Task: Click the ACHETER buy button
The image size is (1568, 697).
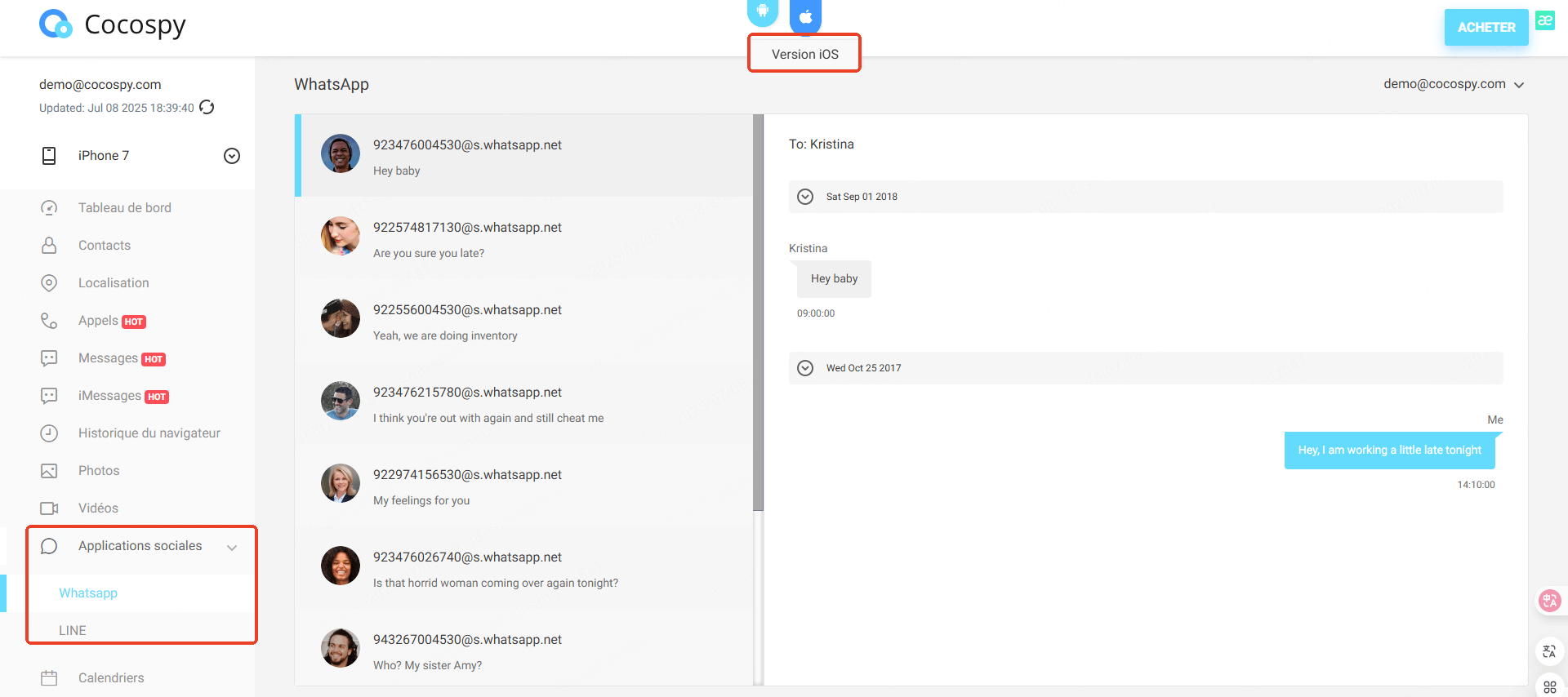Action: pos(1486,27)
